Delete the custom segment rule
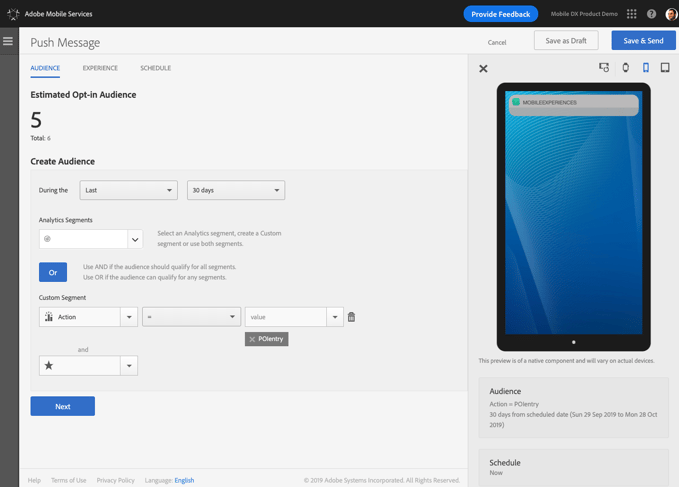Image resolution: width=679 pixels, height=487 pixels. click(x=351, y=317)
